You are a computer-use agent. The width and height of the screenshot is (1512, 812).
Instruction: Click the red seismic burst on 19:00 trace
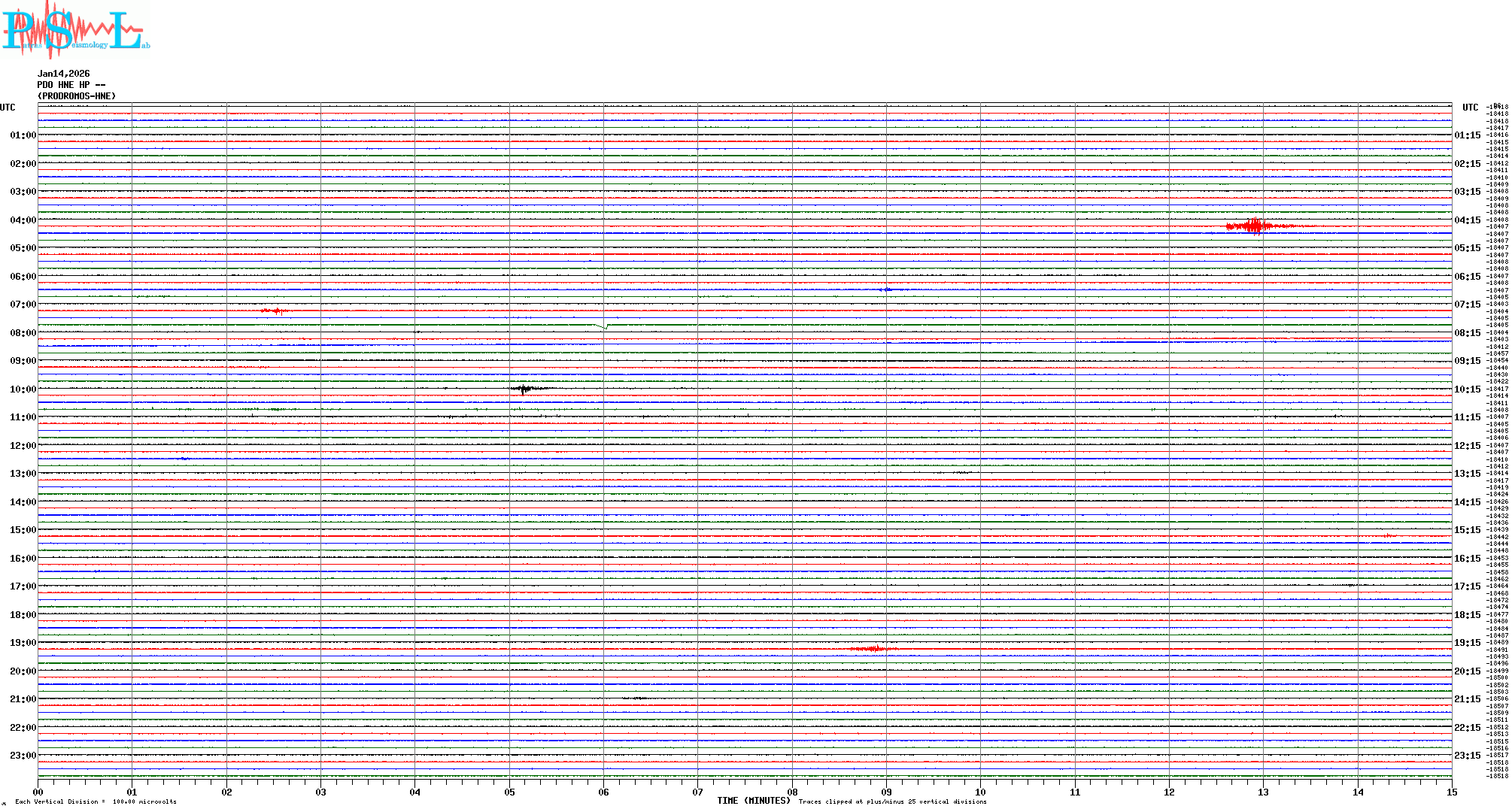pos(873,648)
